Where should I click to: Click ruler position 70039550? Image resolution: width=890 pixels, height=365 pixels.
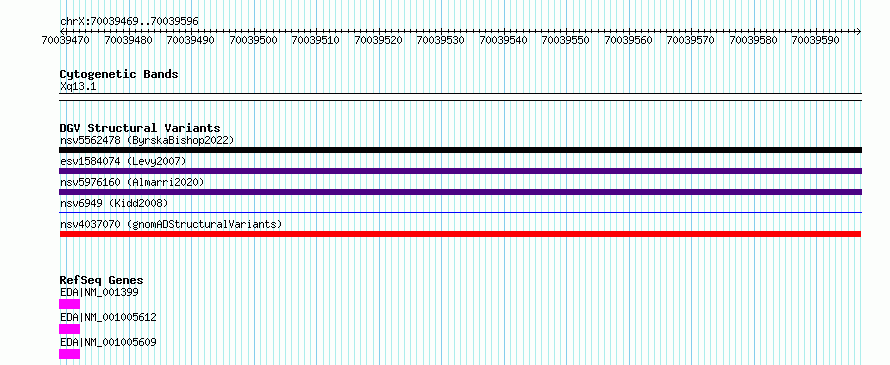coord(566,41)
